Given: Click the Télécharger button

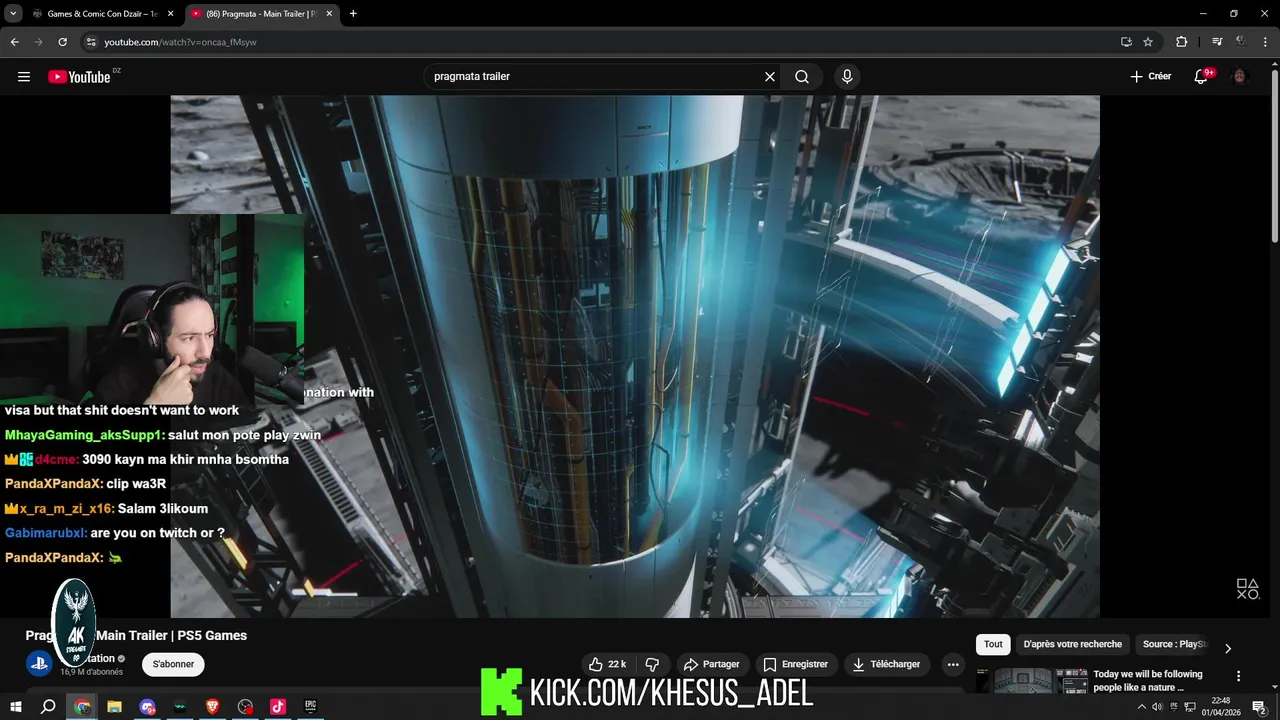Looking at the screenshot, I should pos(887,664).
